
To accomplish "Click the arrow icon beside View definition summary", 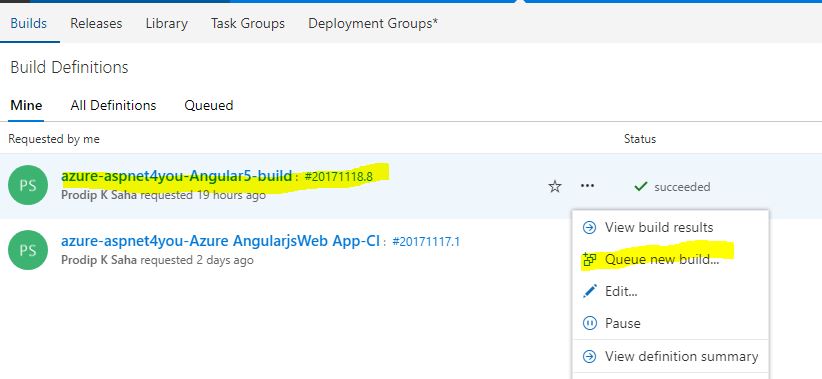I will 590,356.
